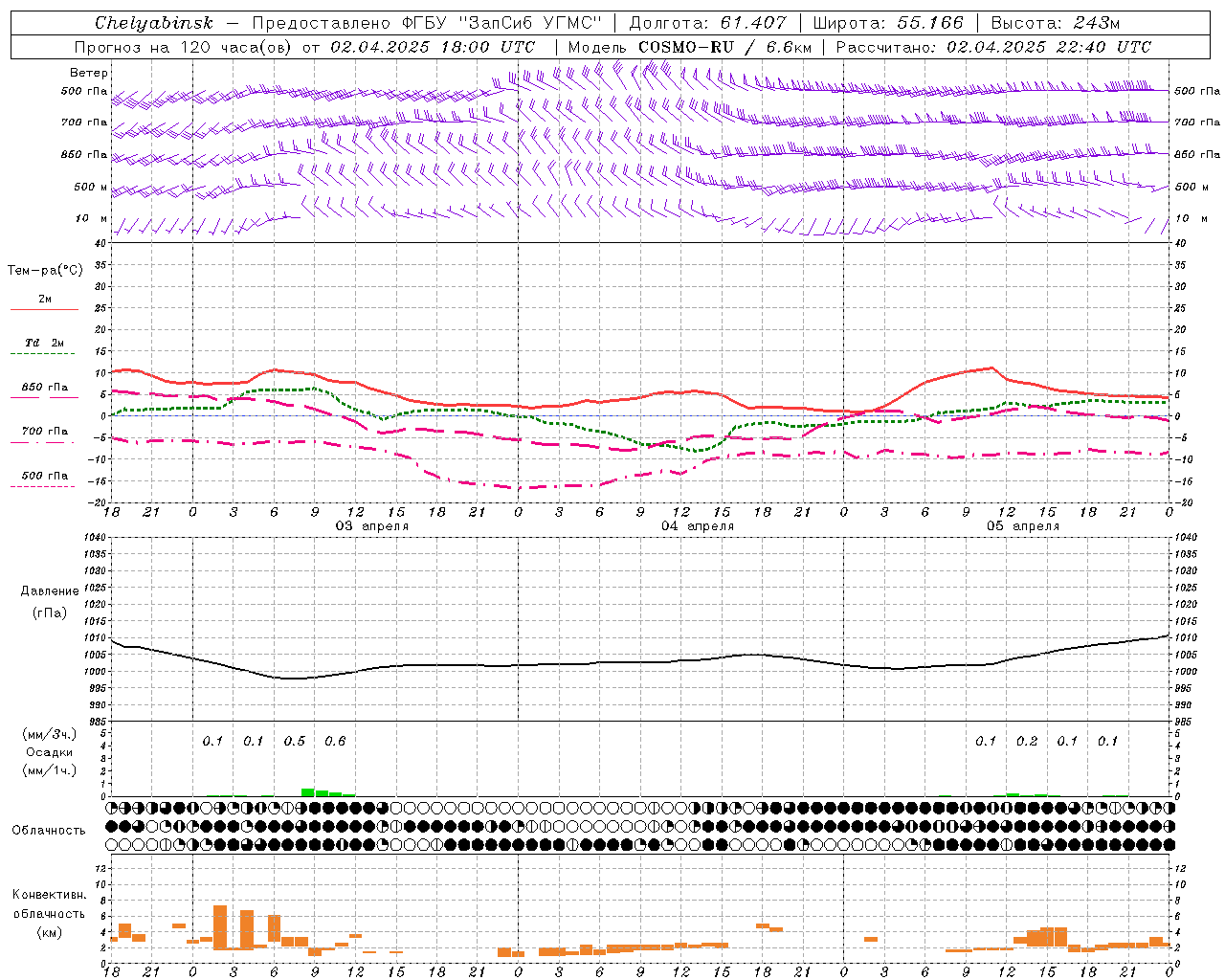Click the tallest orange convective cloud bar
Screen dimensions: 1225x980
[x=220, y=926]
